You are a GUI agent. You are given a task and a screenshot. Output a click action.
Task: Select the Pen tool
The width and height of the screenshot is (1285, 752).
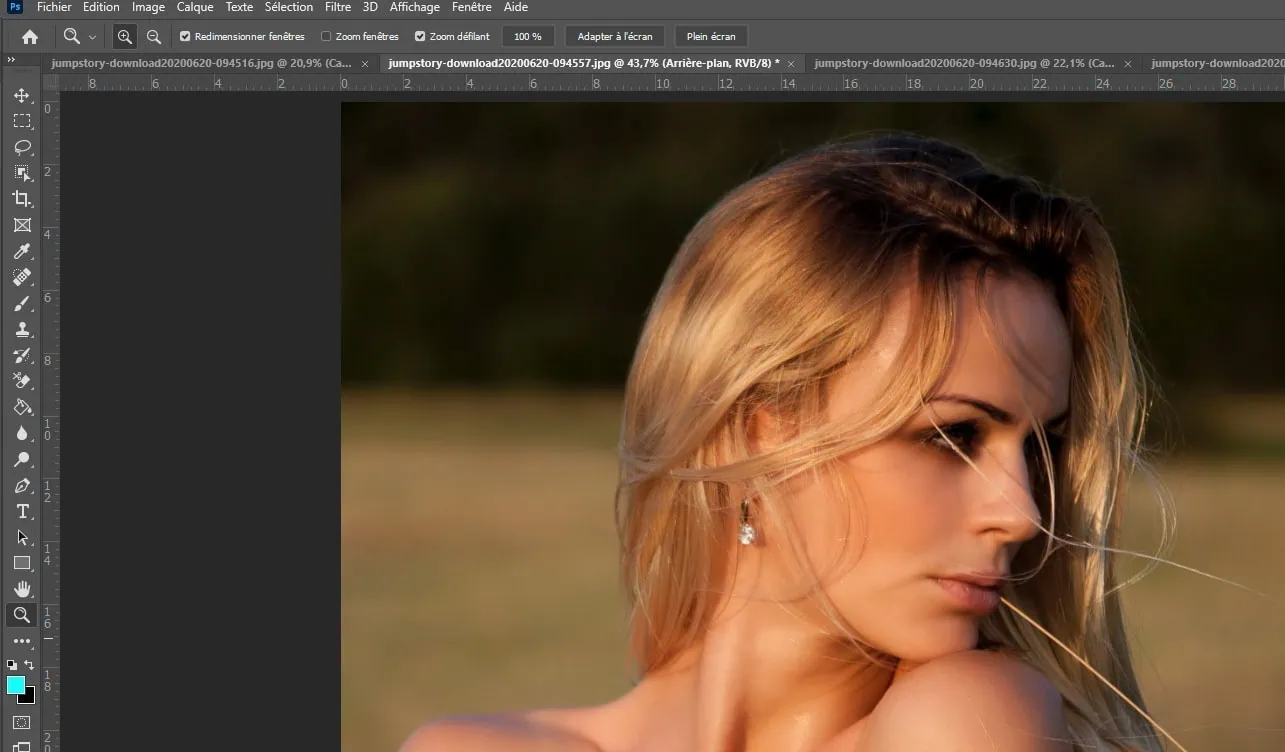(x=22, y=486)
